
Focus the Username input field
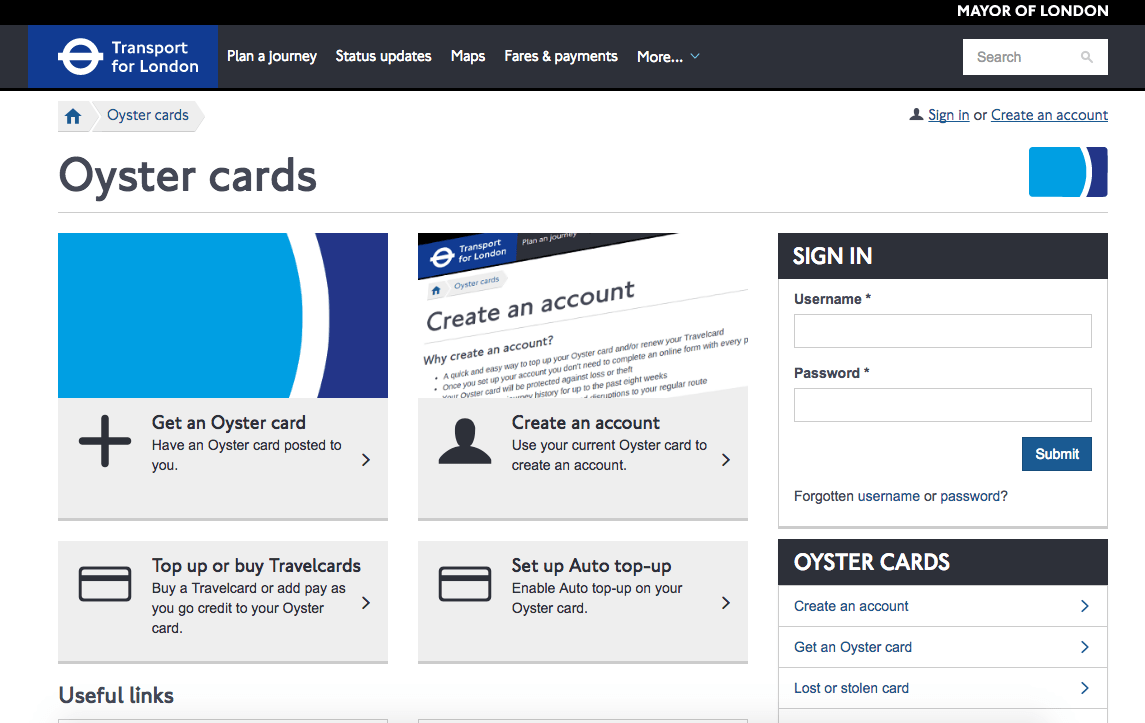pyautogui.click(x=943, y=331)
